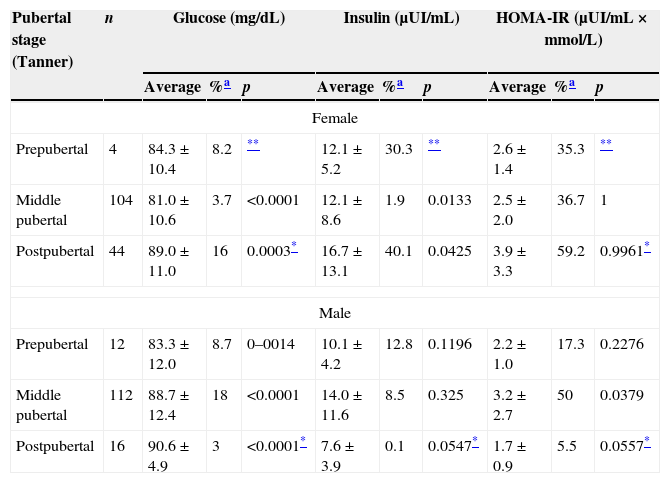Click the HOMA-IR column header

point(571,30)
